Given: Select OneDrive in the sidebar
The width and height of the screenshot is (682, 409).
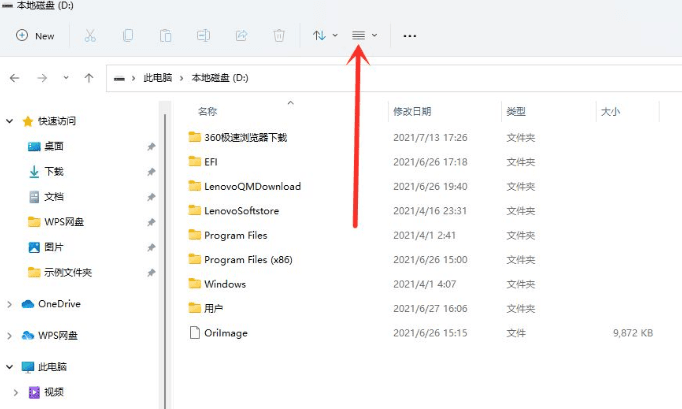Looking at the screenshot, I should 59,304.
